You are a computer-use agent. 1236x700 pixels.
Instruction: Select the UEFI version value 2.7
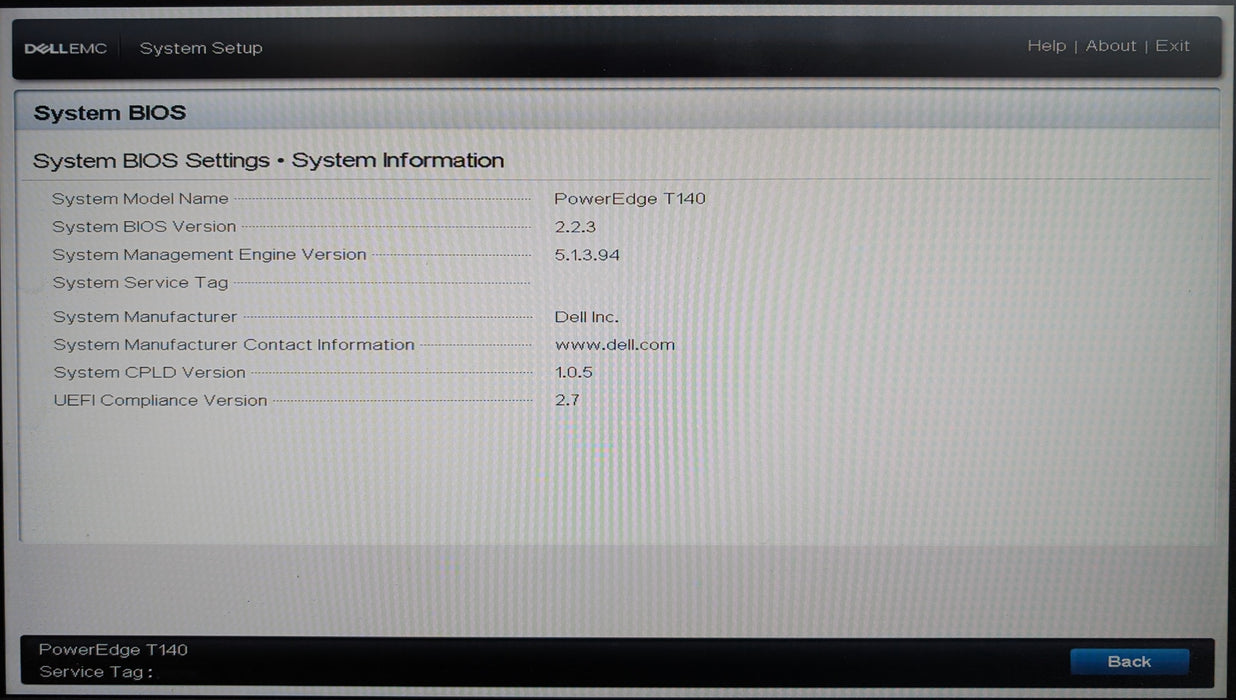pyautogui.click(x=567, y=401)
